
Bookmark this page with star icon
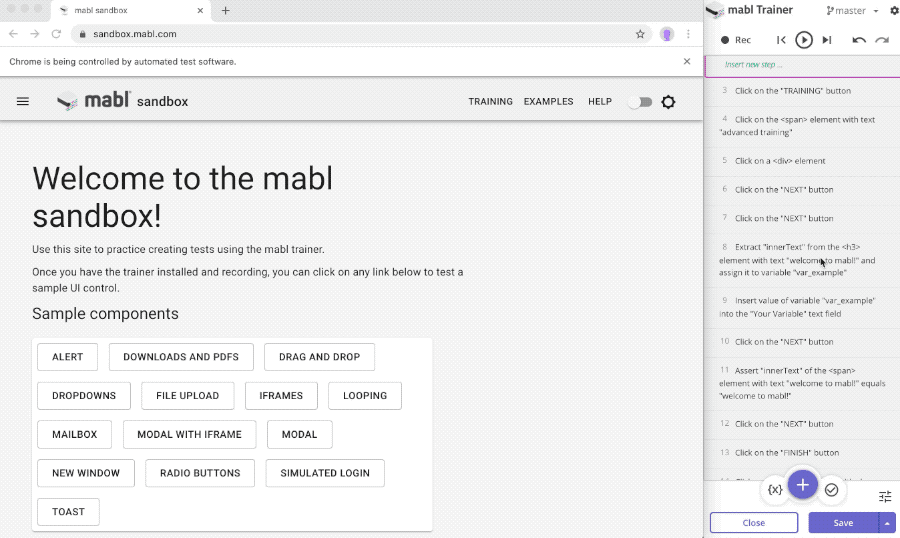[640, 34]
